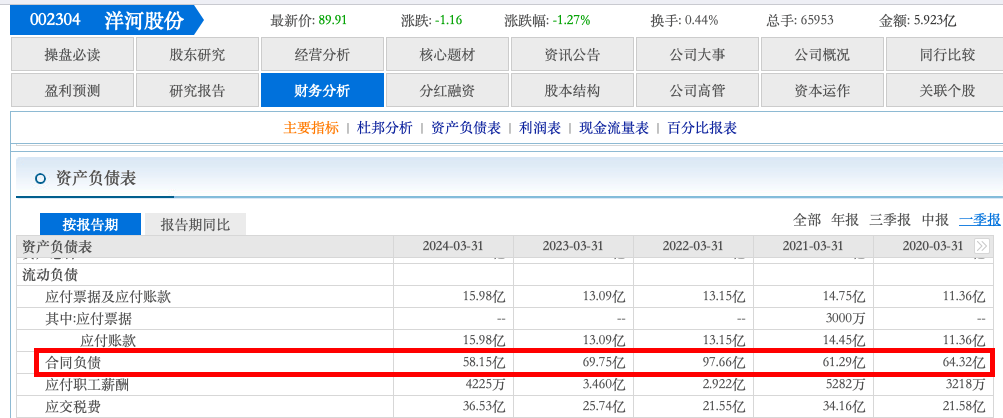Filter reports by 中报
Screen dimensions: 1003x418
(935, 220)
